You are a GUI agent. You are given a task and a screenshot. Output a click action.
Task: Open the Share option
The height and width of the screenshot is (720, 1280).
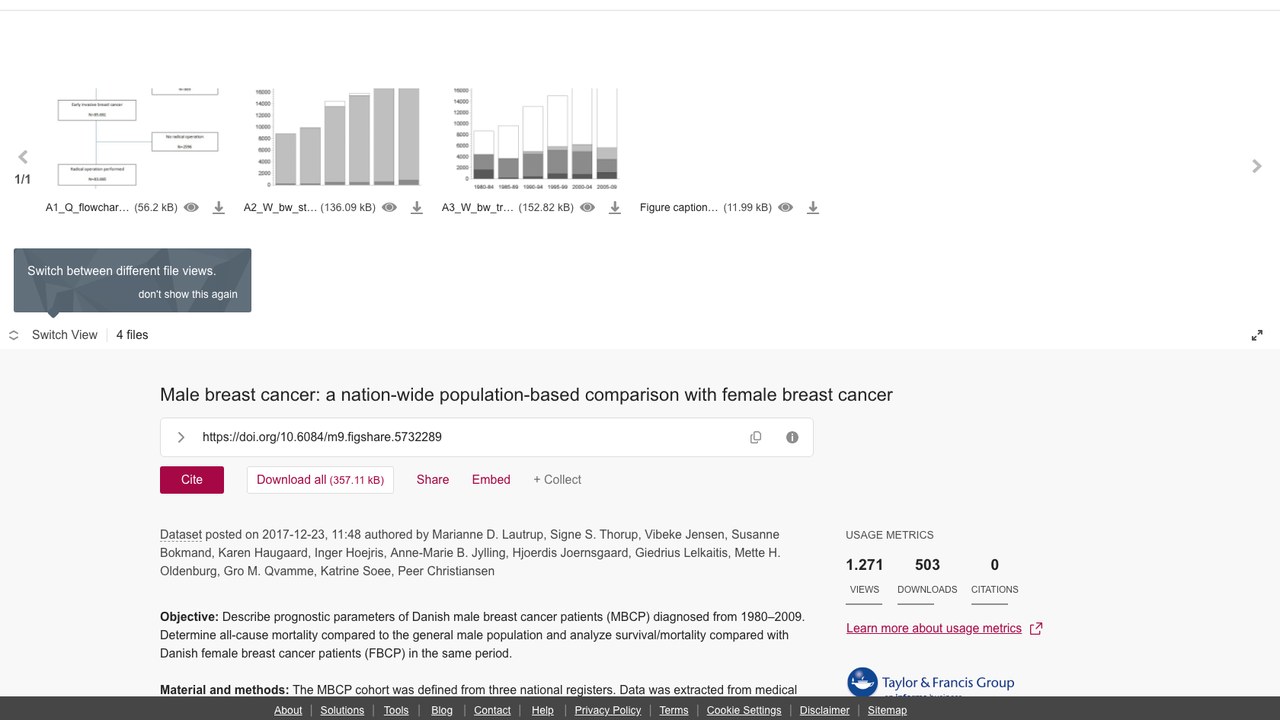[433, 480]
